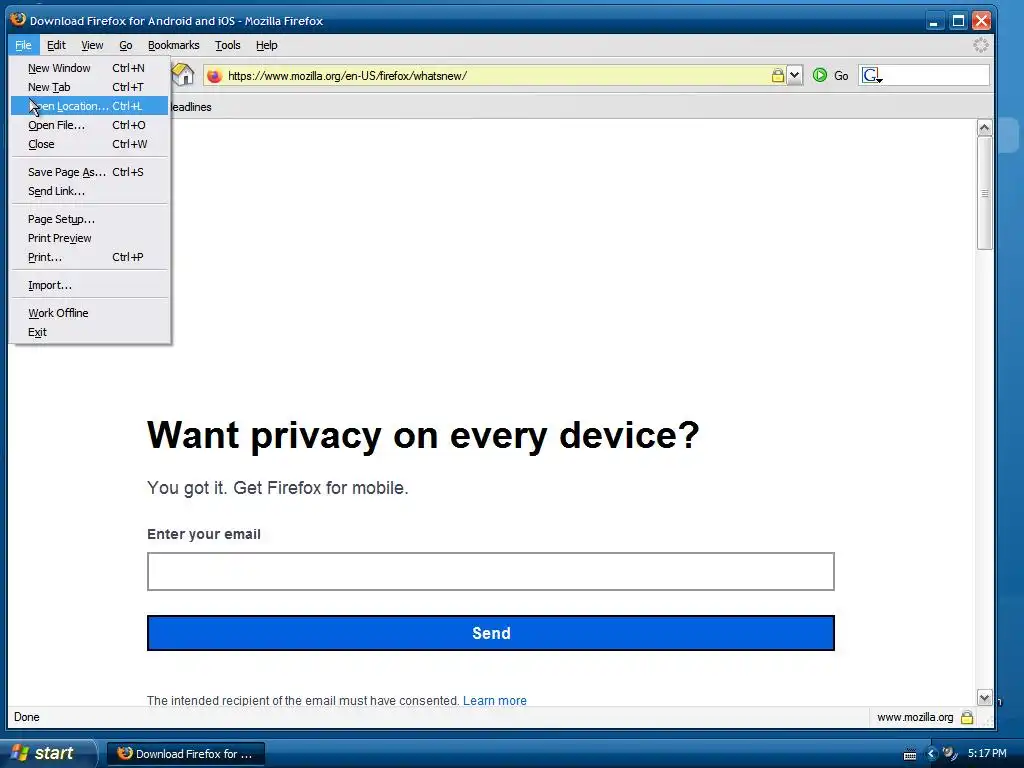Viewport: 1024px width, 768px height.
Task: Open the Tools menu
Action: tap(227, 45)
